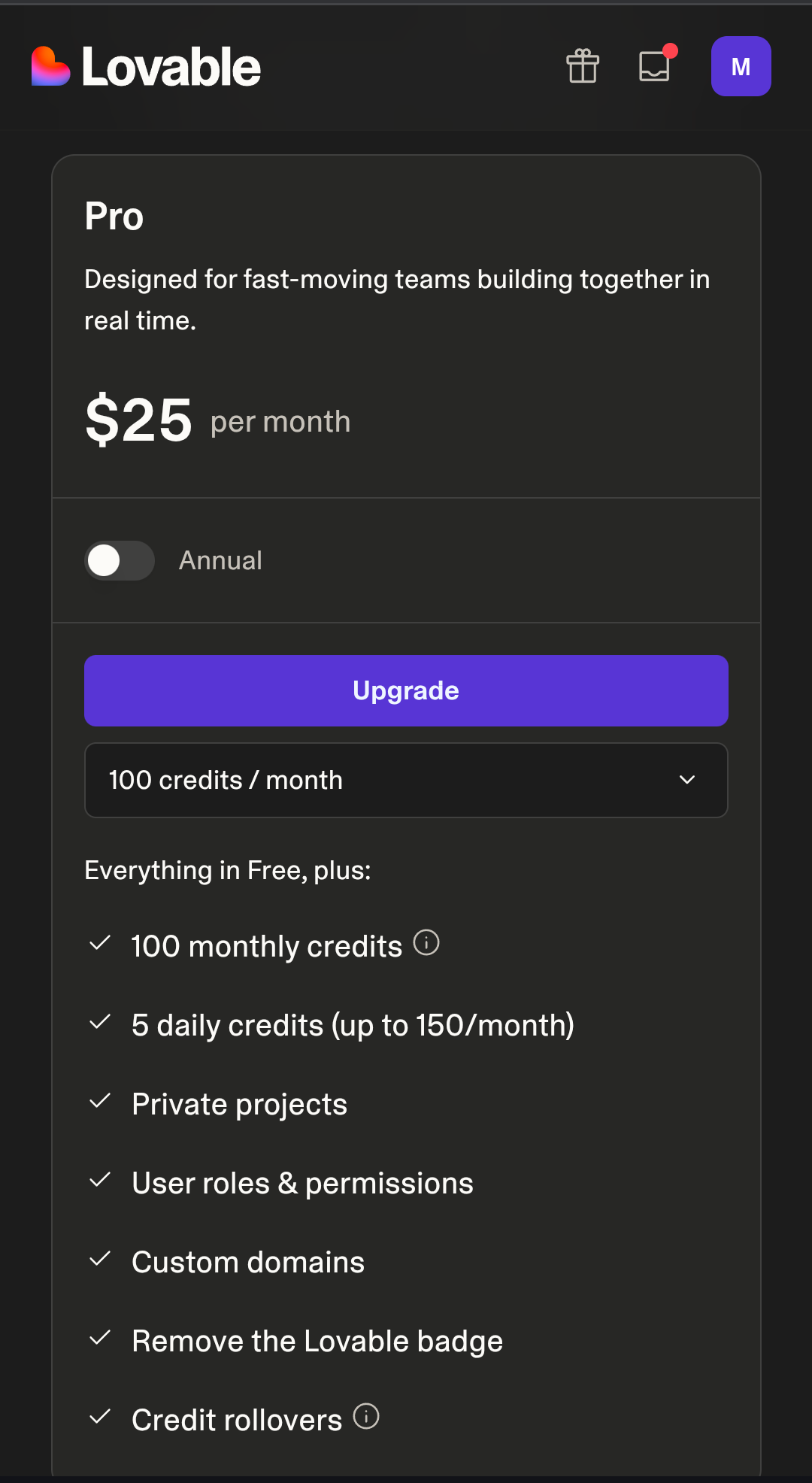Click the credits dropdown chevron arrow
The image size is (812, 1483).
tap(687, 780)
